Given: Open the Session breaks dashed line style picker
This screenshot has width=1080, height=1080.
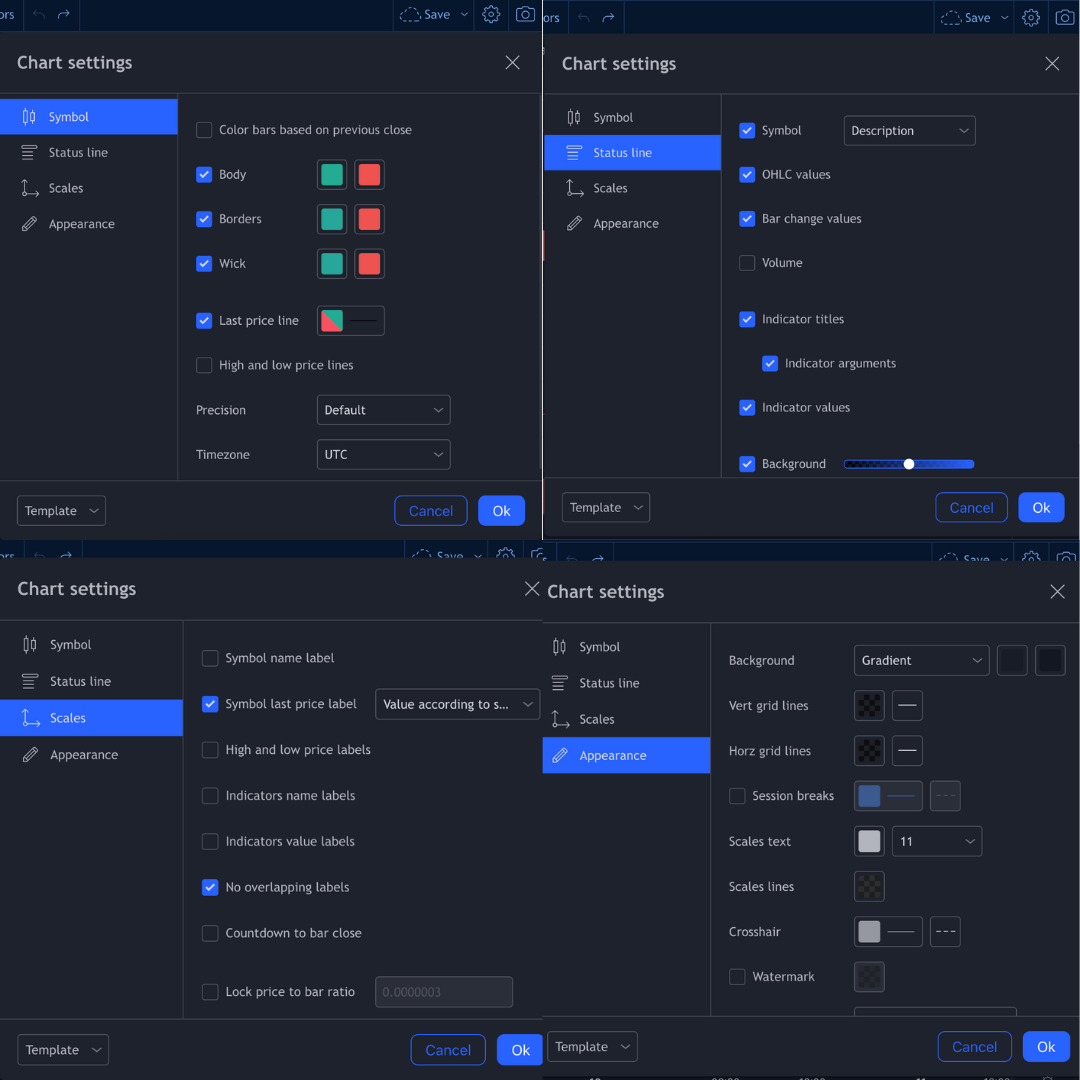Looking at the screenshot, I should [945, 796].
